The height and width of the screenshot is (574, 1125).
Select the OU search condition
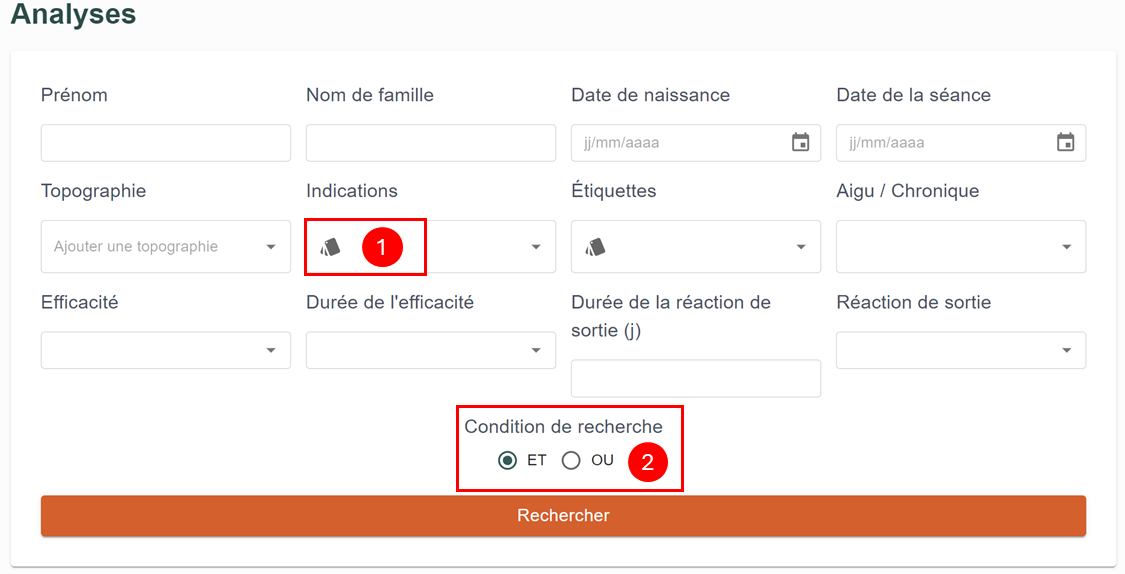(x=571, y=460)
